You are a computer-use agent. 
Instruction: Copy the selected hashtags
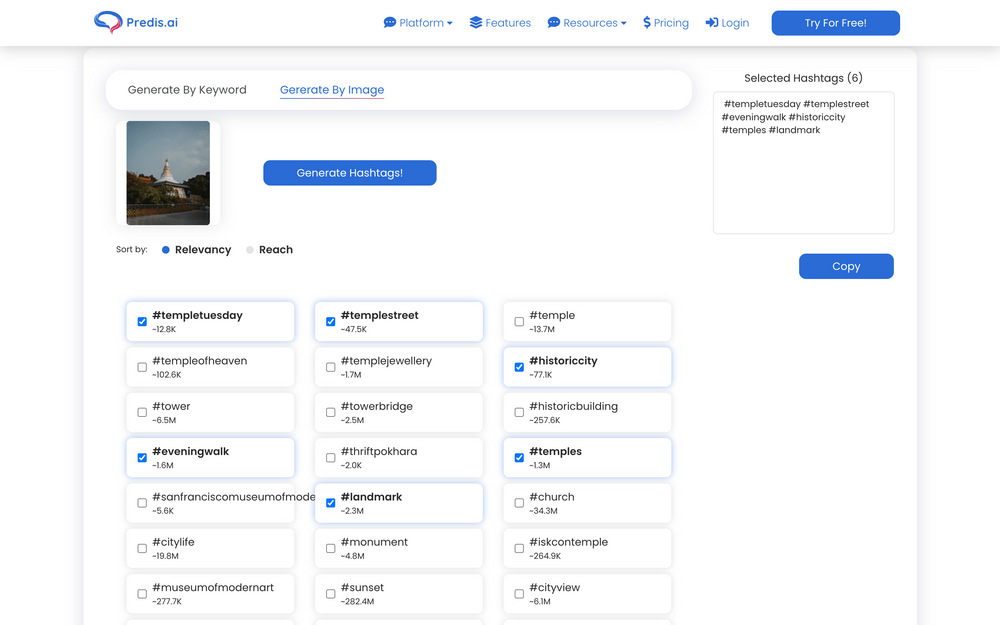[x=846, y=266]
